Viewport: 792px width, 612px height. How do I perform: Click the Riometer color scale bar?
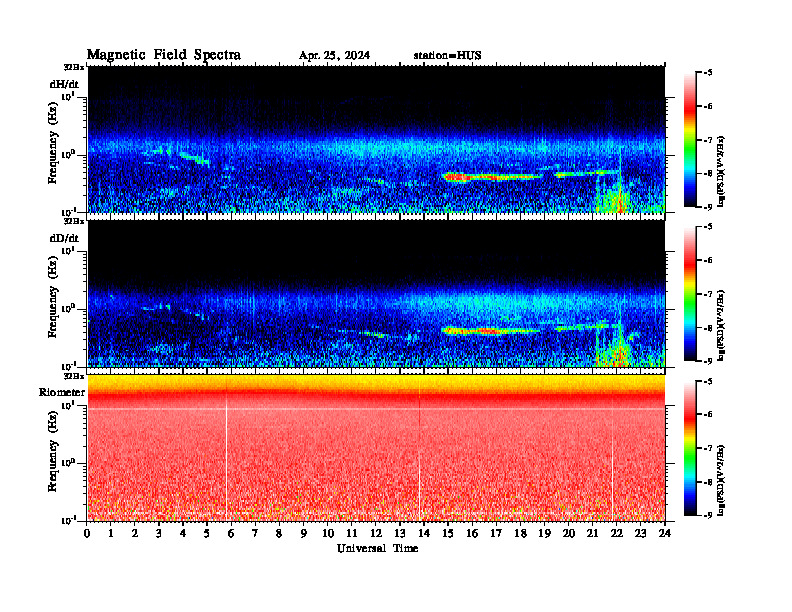pos(690,448)
